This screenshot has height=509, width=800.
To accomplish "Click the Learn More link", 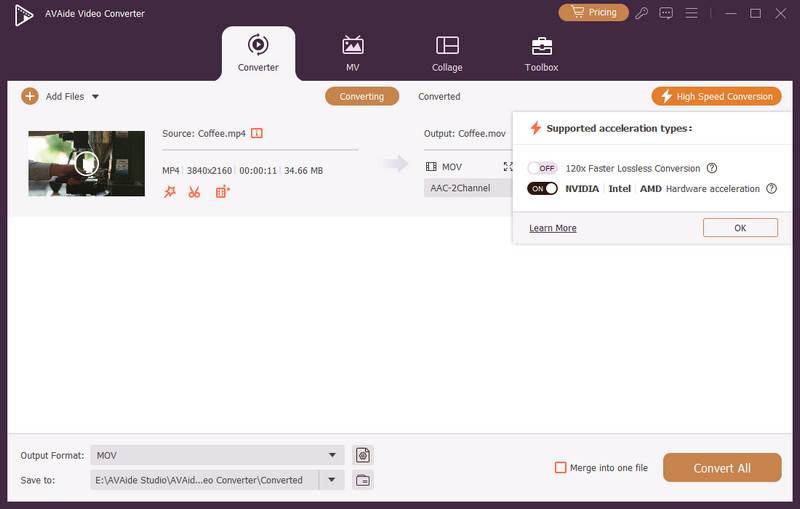I will (x=552, y=228).
